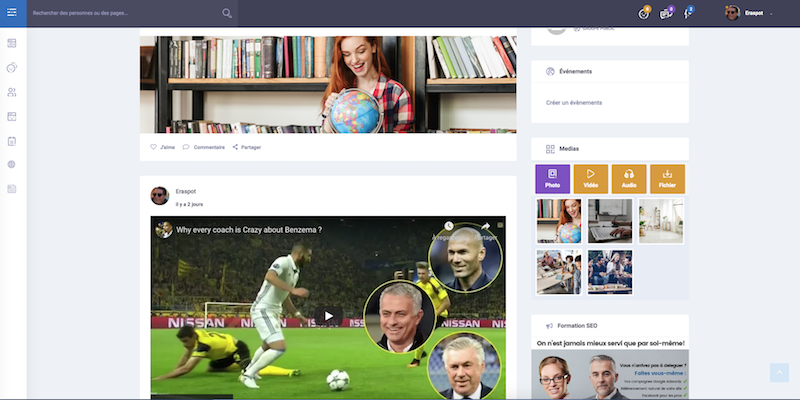
Task: Click the speech bubble comment icon
Action: click(x=186, y=147)
